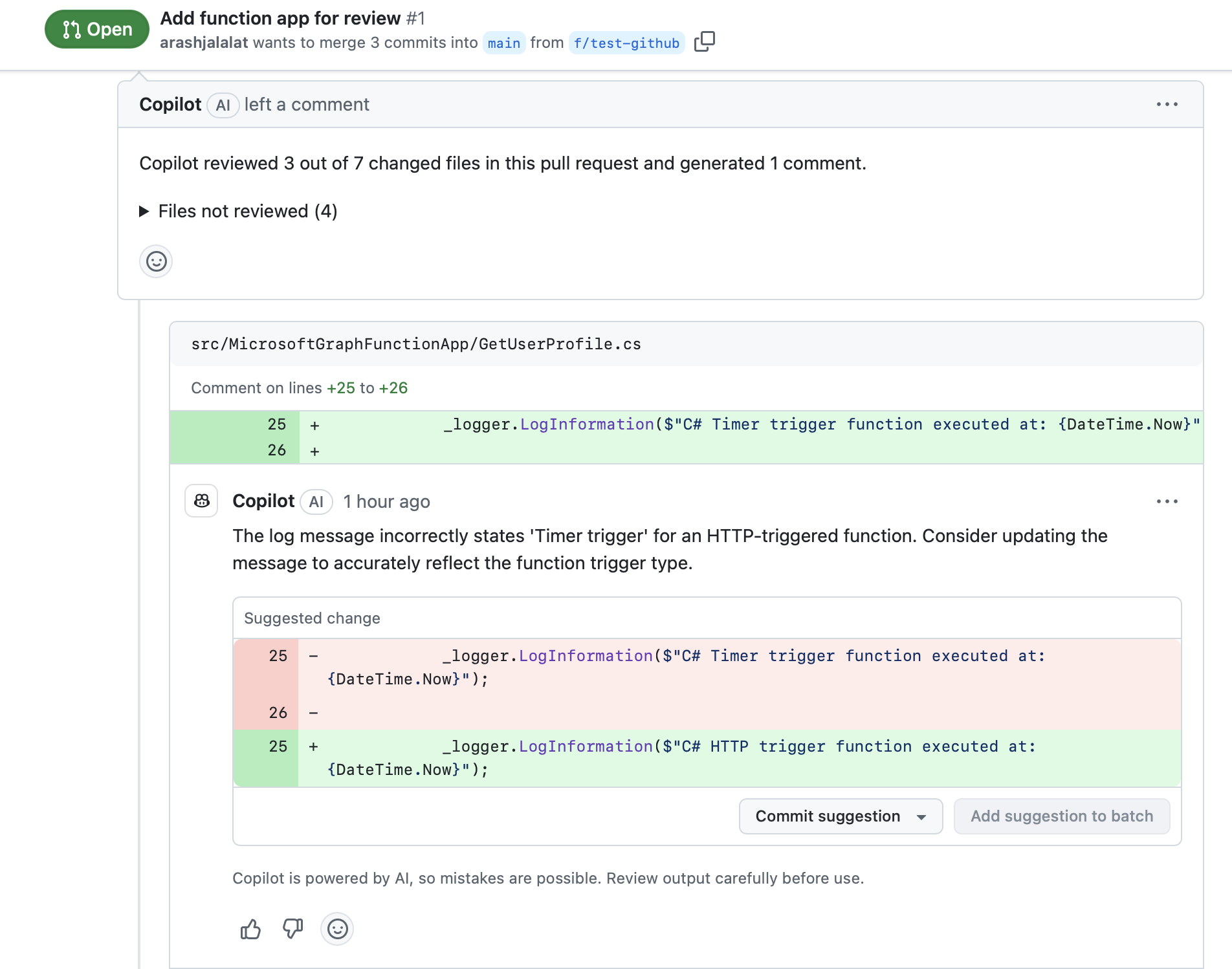Copy the head branch name icon
This screenshot has width=1232, height=969.
coord(704,42)
